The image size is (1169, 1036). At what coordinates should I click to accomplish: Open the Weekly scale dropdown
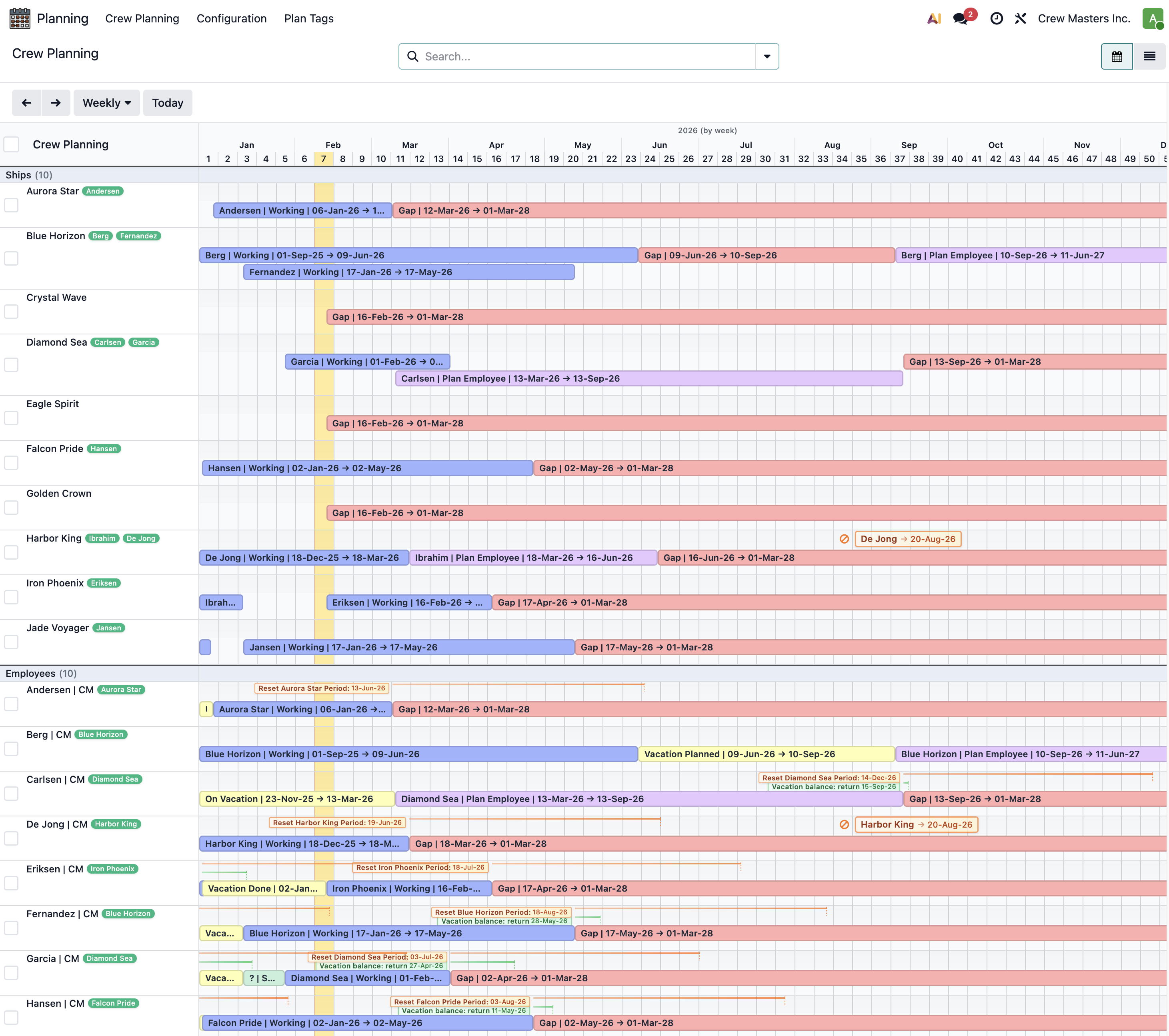pos(106,103)
